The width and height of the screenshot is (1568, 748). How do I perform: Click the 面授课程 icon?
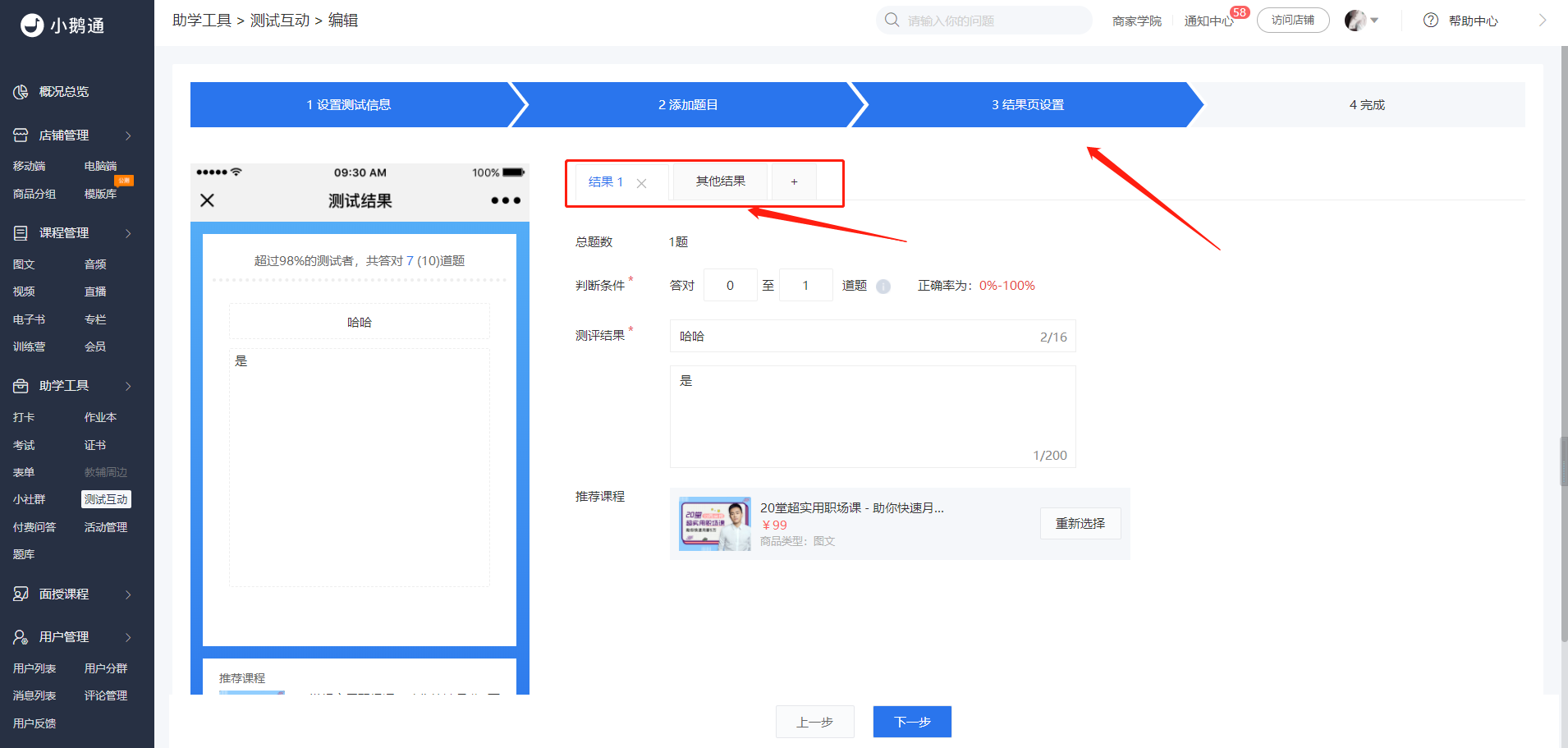pyautogui.click(x=21, y=594)
